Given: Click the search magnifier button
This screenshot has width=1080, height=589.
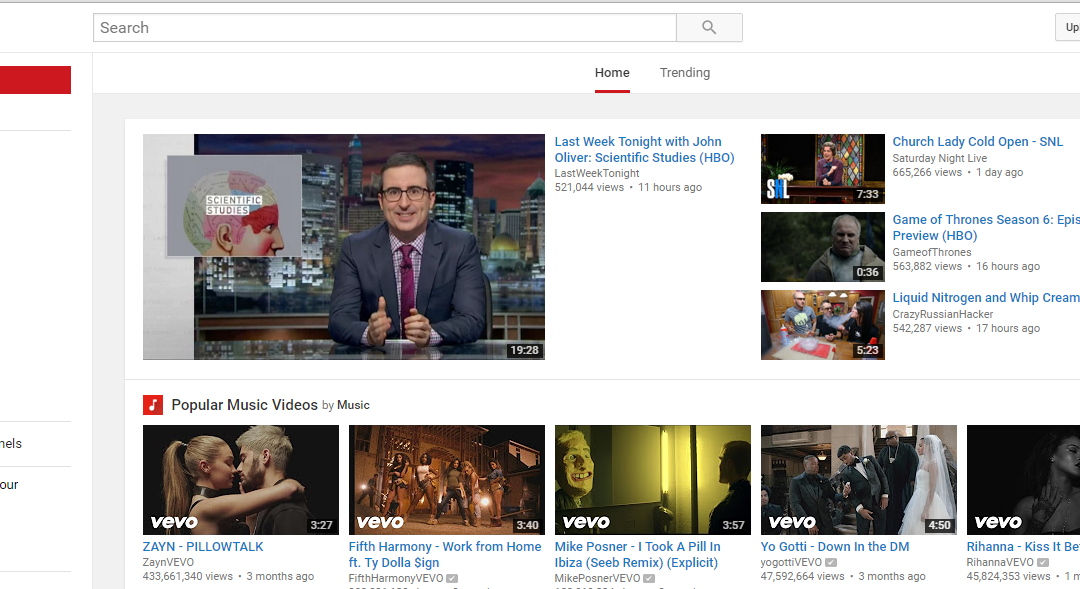Looking at the screenshot, I should (x=709, y=28).
